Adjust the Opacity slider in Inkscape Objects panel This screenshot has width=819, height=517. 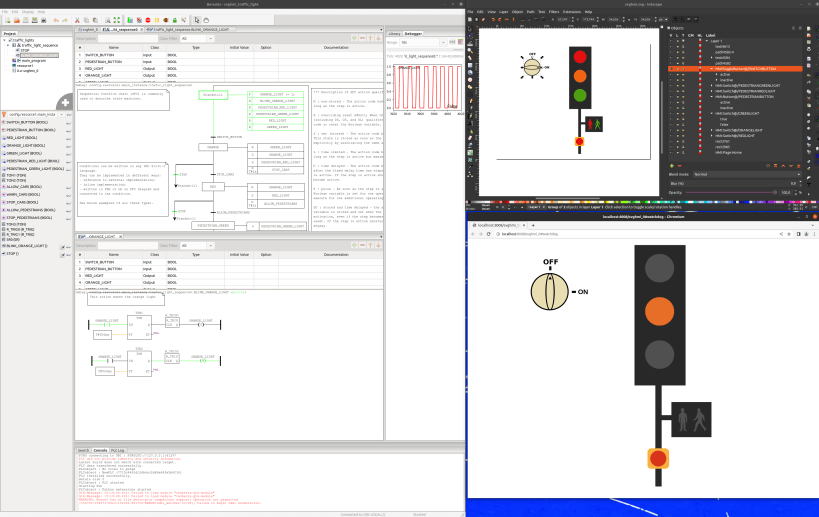731,192
